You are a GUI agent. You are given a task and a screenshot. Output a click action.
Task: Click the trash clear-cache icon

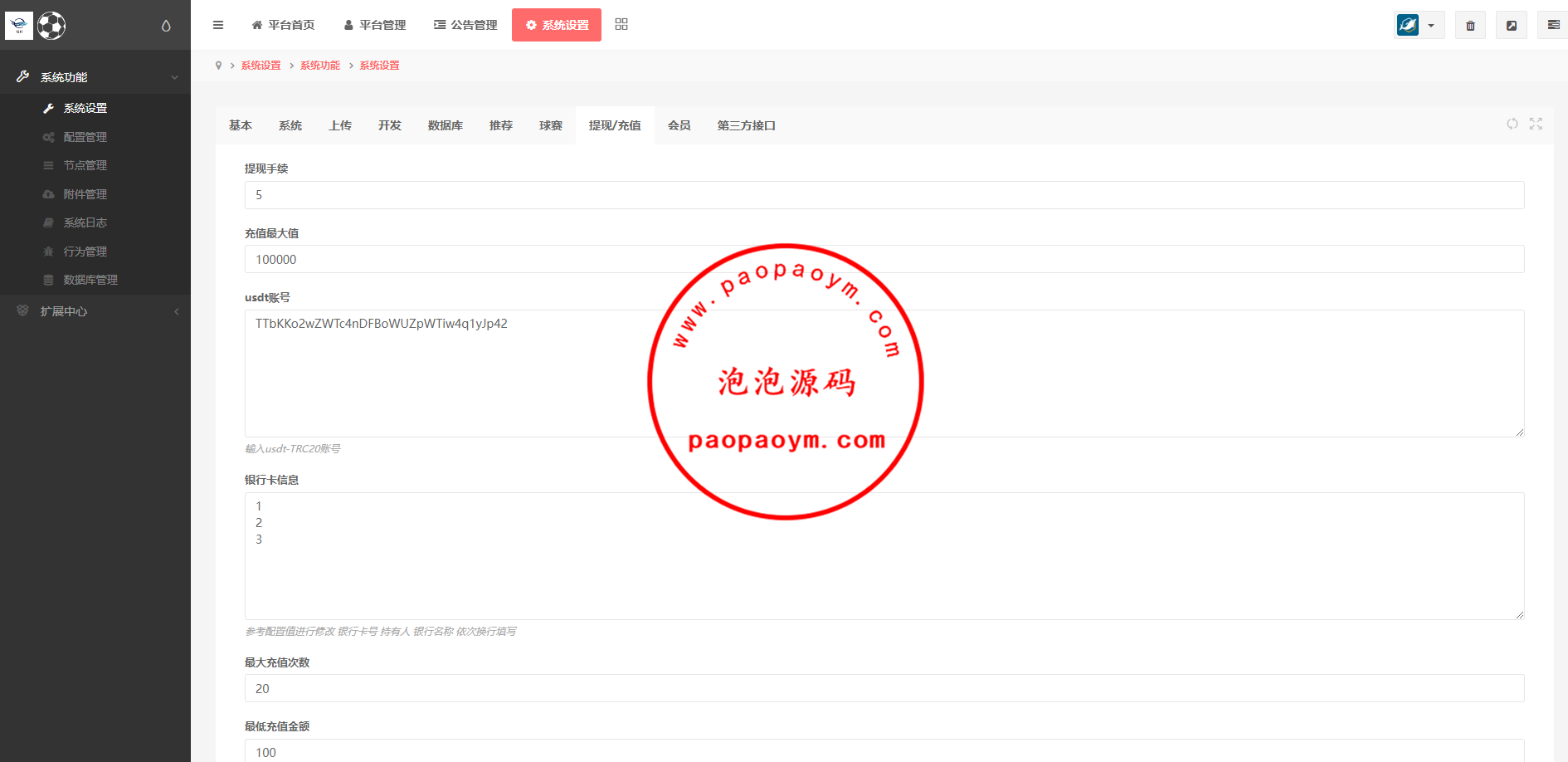click(x=1470, y=25)
